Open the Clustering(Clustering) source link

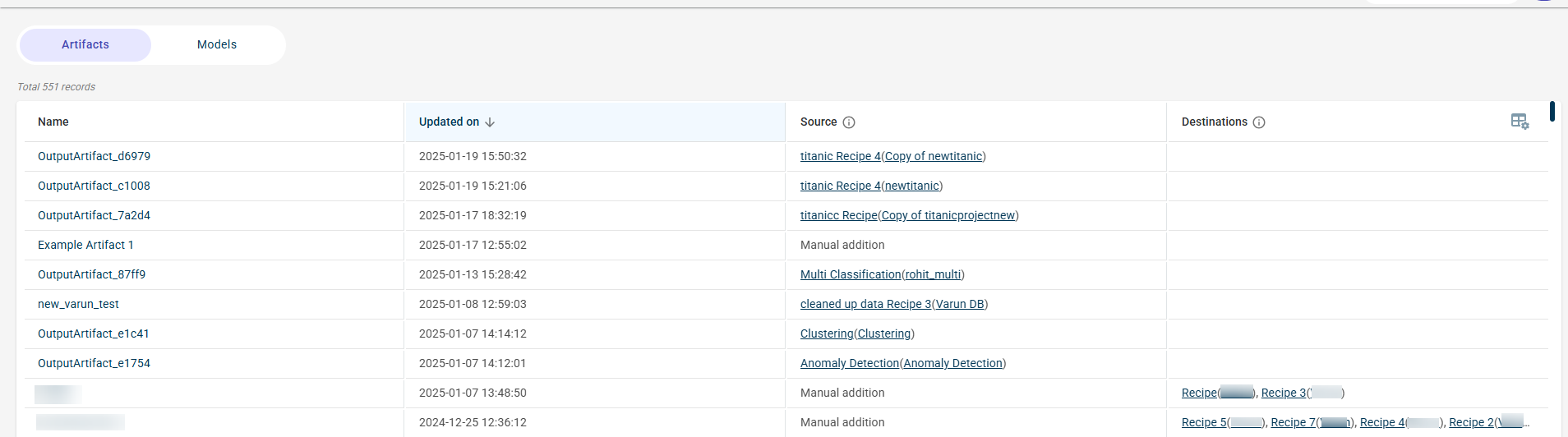(x=857, y=333)
